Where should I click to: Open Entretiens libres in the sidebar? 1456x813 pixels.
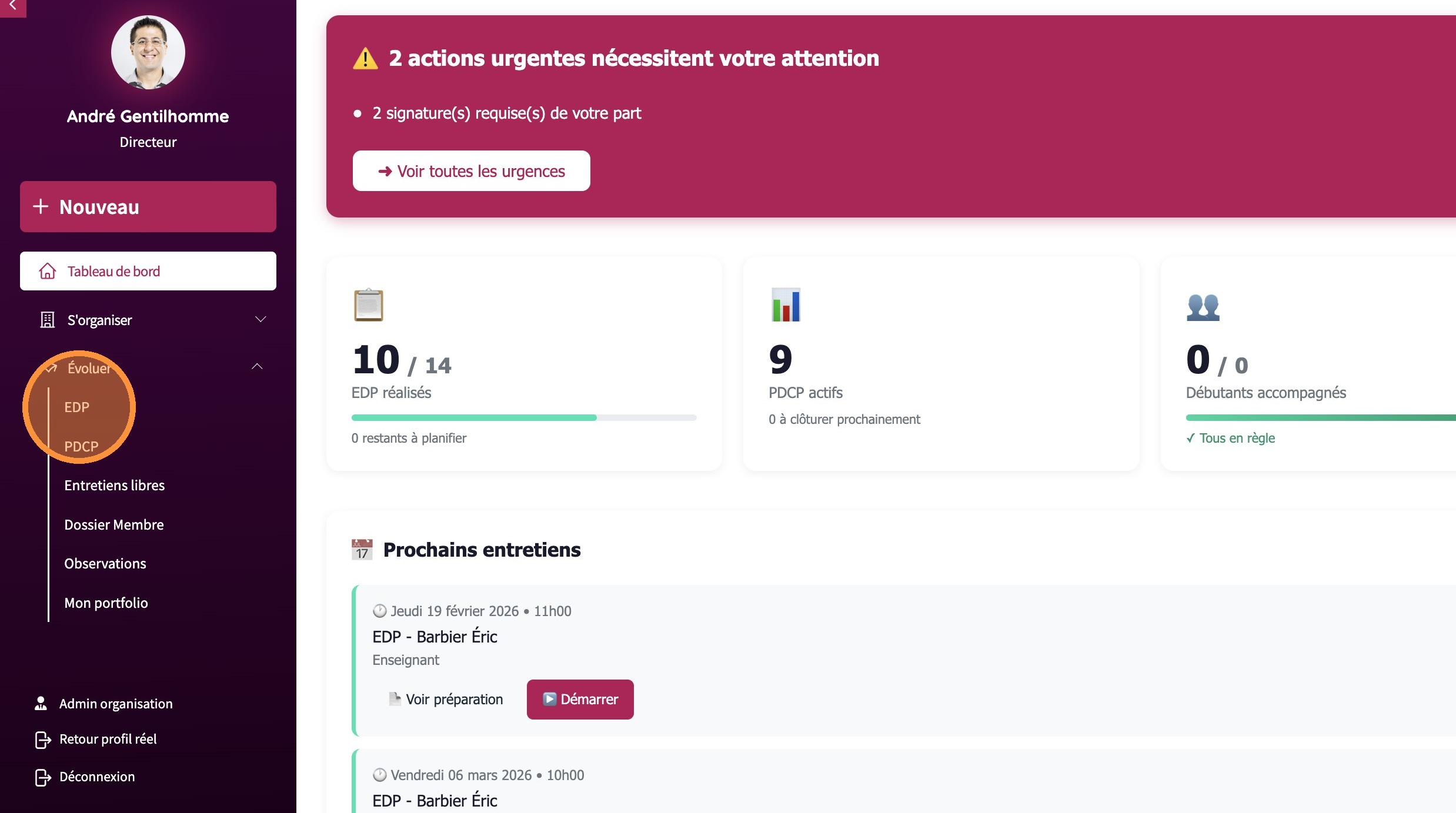pos(115,486)
